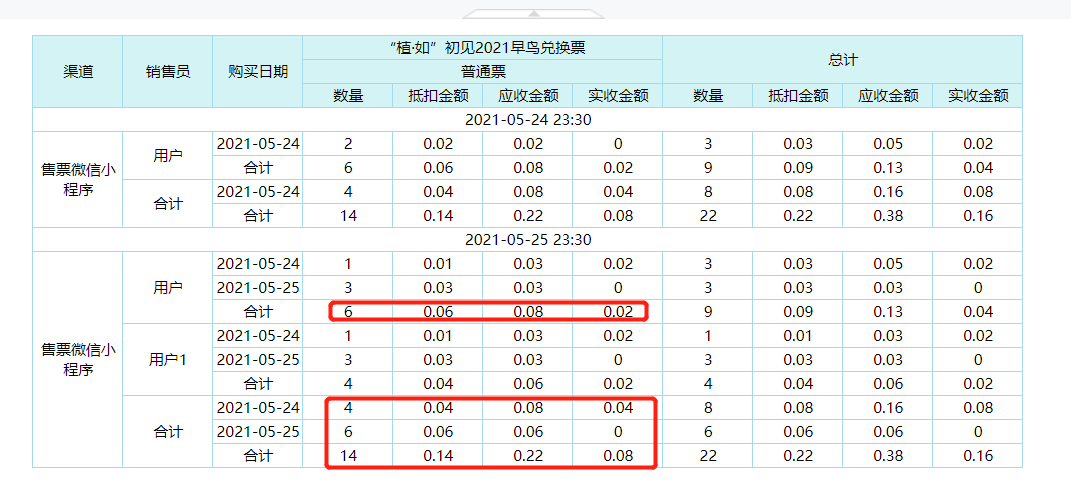The image size is (1071, 496).
Task: Click the 应收金额 header under 总计
Action: pyautogui.click(x=887, y=96)
